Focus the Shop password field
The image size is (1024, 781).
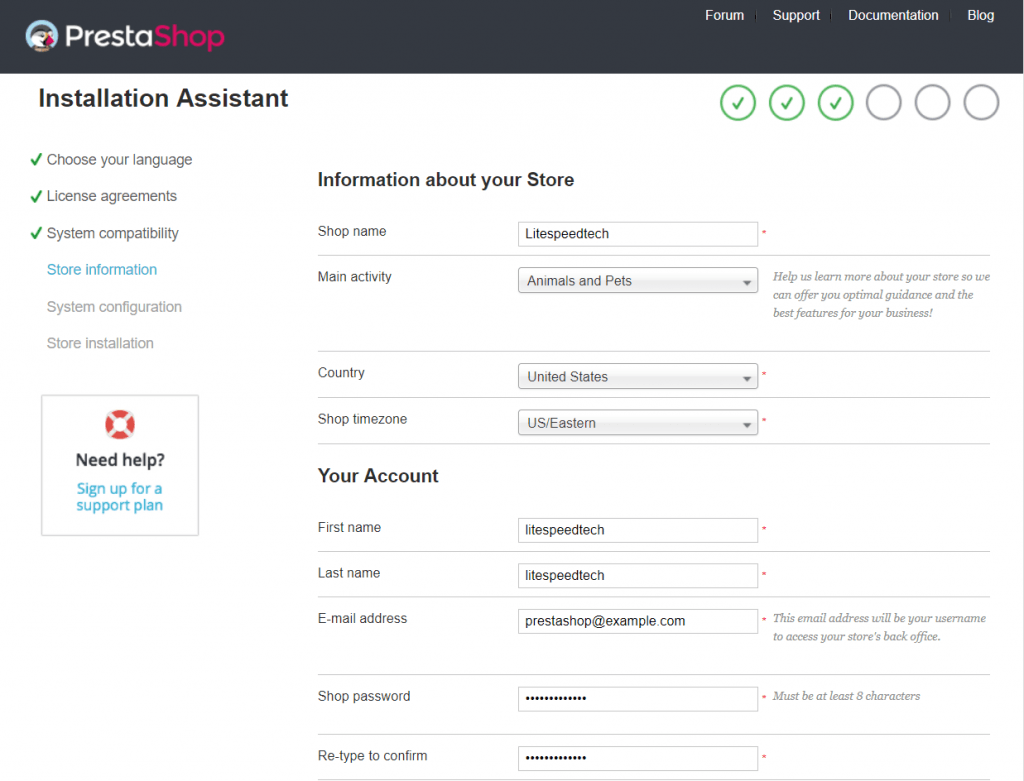(x=638, y=699)
